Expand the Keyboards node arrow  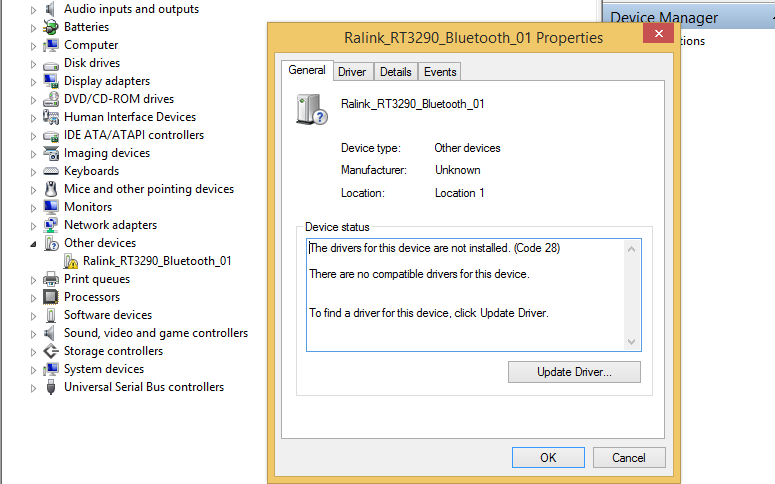point(33,172)
